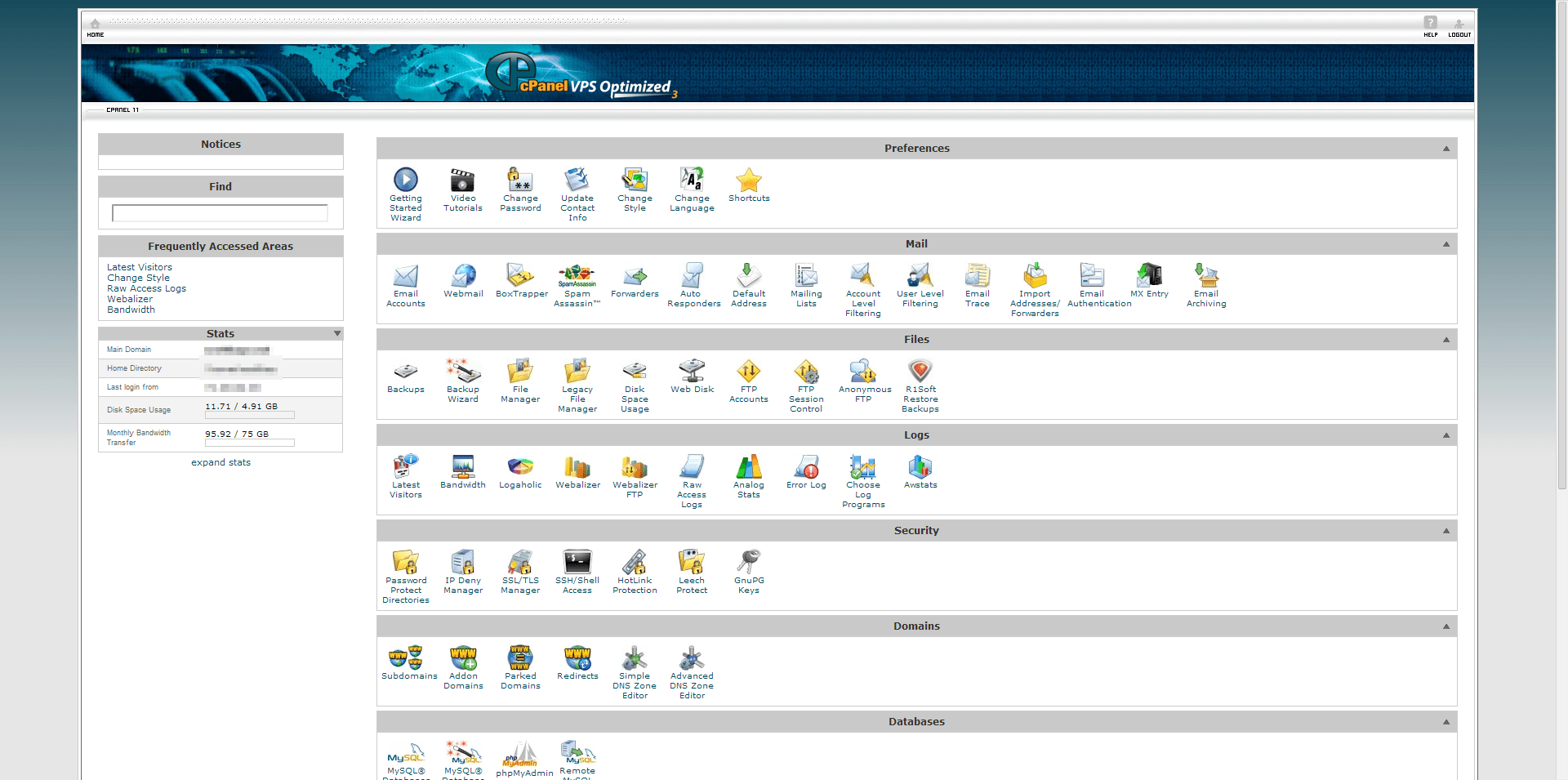Open GnuPG Keys
1568x780 pixels.
pos(749,562)
